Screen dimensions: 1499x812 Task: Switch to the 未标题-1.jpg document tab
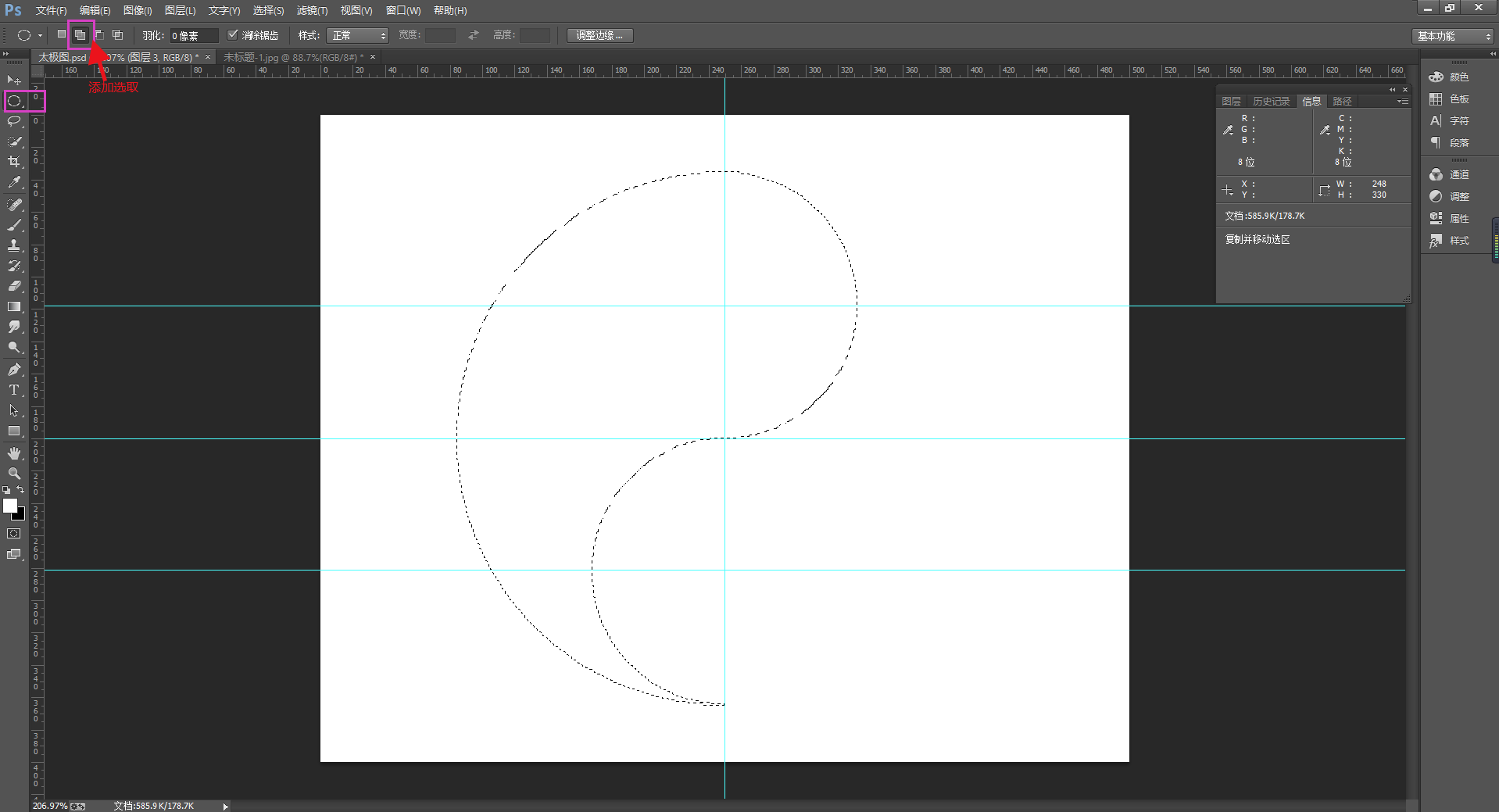(294, 57)
